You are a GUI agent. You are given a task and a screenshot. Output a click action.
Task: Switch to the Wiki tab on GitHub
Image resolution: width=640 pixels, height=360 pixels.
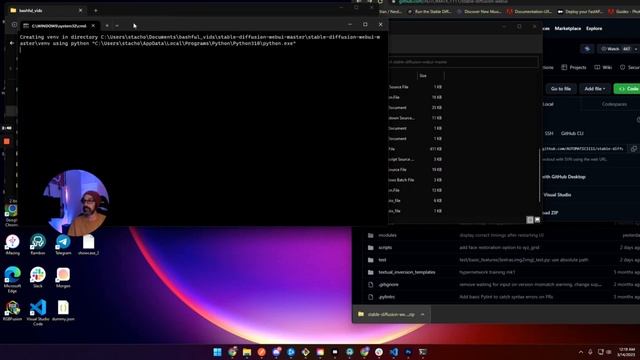click(603, 67)
